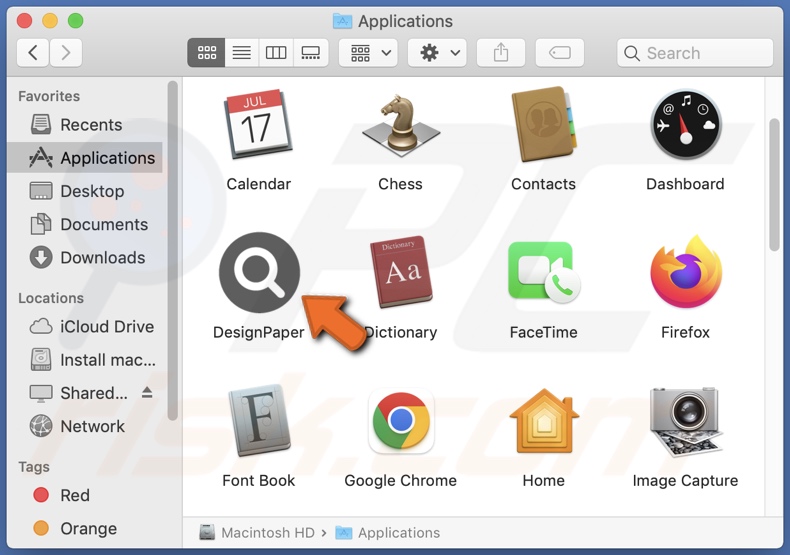Open Documents in the sidebar
The height and width of the screenshot is (555, 790).
point(85,224)
